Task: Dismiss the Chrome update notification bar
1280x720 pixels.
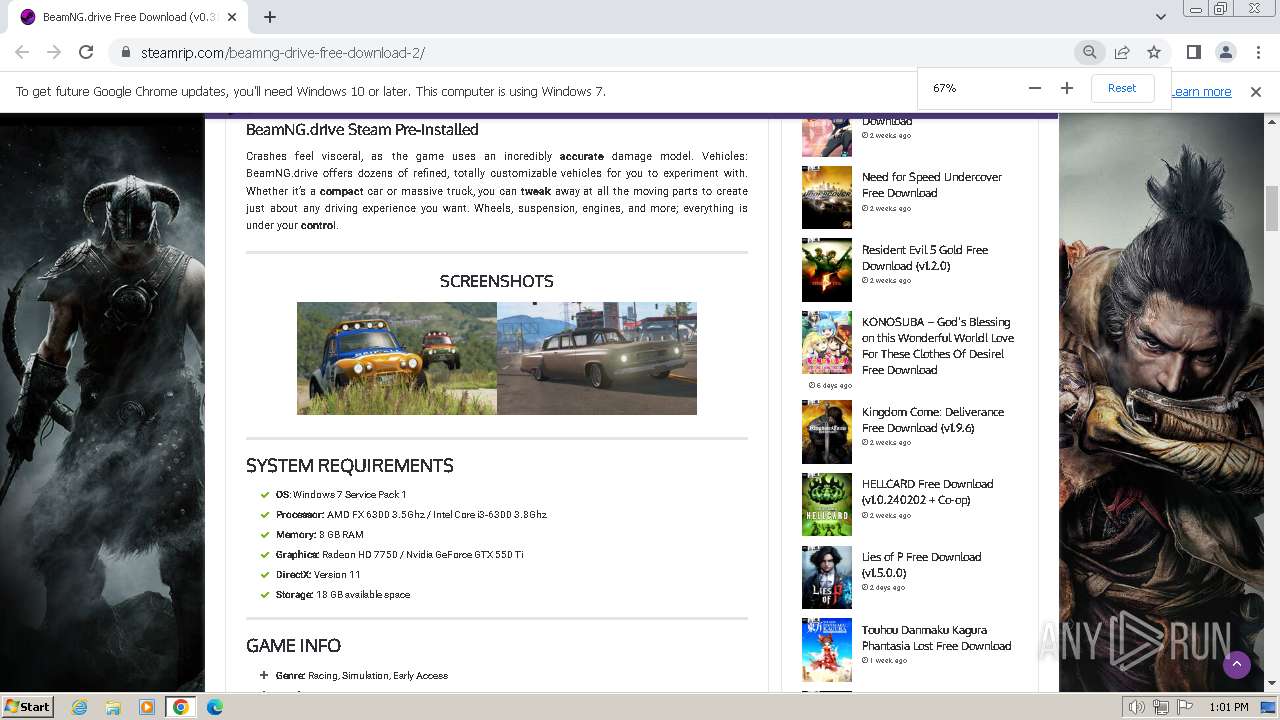Action: (1256, 92)
